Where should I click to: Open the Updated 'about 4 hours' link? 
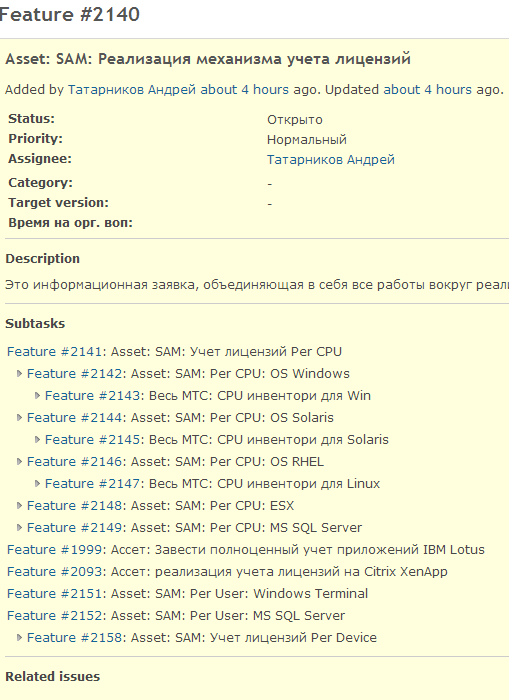pyautogui.click(x=427, y=90)
